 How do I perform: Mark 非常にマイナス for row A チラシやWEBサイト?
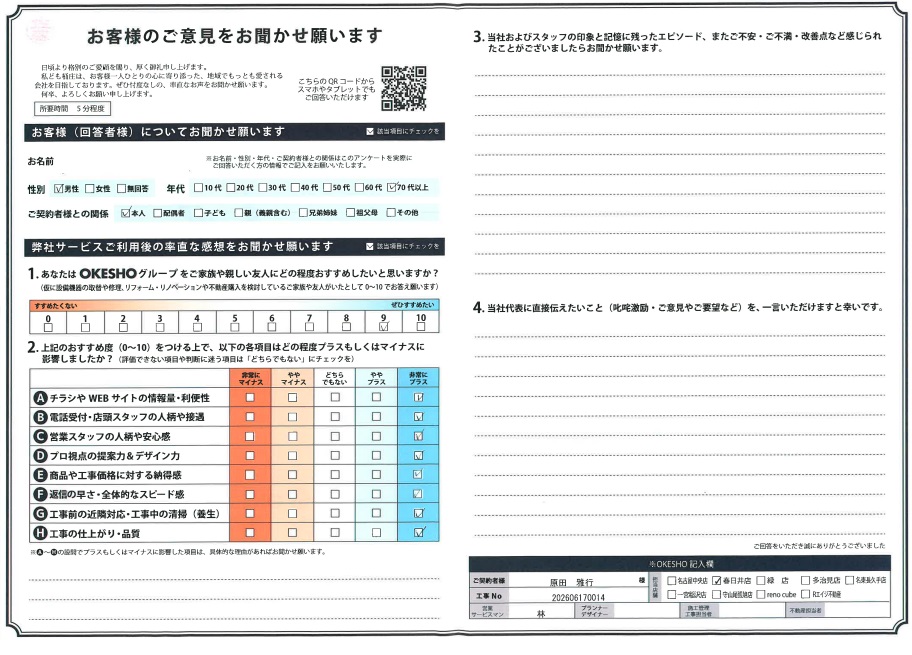tap(250, 397)
